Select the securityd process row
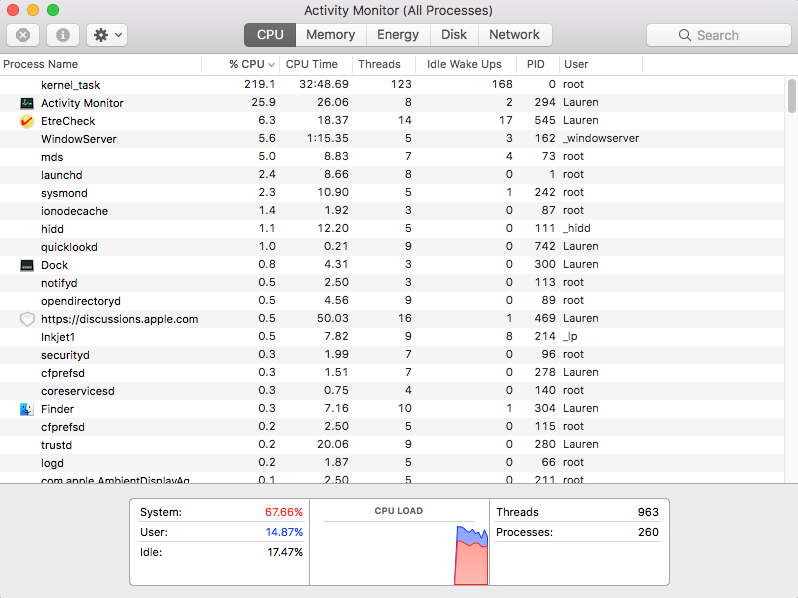The height and width of the screenshot is (598, 798). [x=392, y=355]
